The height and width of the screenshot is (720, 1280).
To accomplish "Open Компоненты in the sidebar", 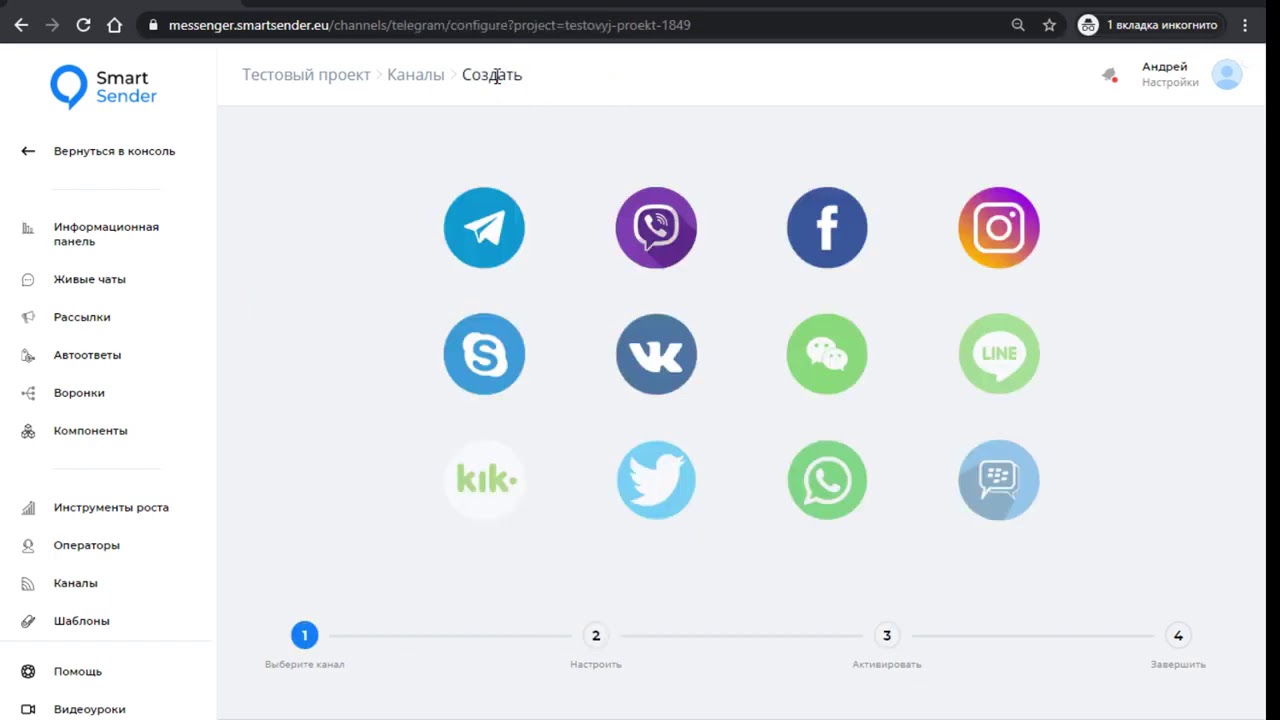I will pos(75,431).
